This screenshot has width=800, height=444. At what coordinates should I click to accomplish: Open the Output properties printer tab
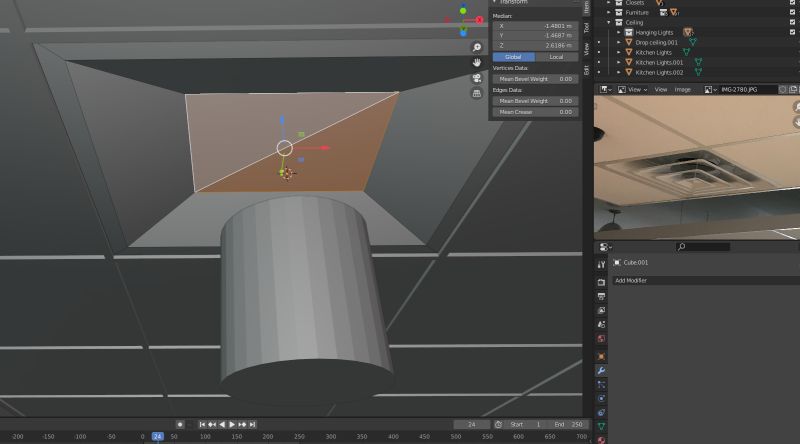pyautogui.click(x=601, y=296)
